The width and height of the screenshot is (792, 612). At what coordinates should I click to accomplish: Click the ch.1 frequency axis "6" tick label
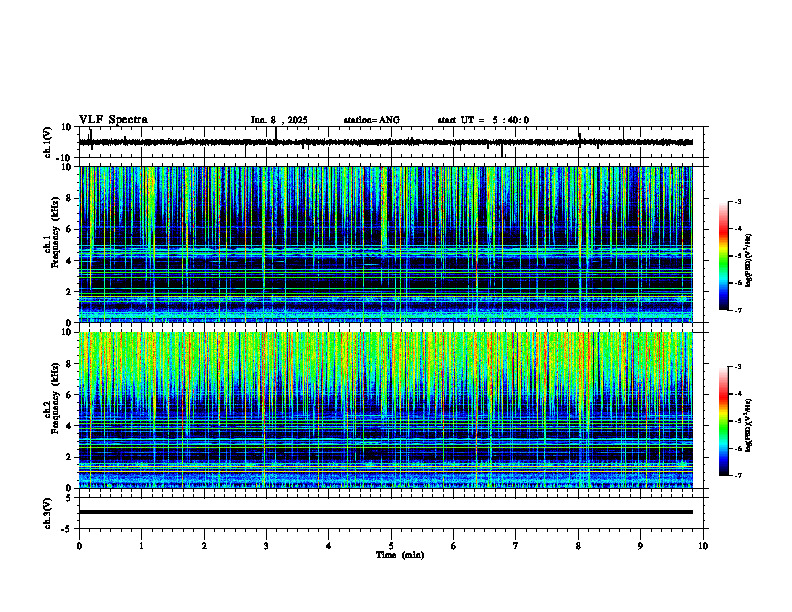[70, 229]
